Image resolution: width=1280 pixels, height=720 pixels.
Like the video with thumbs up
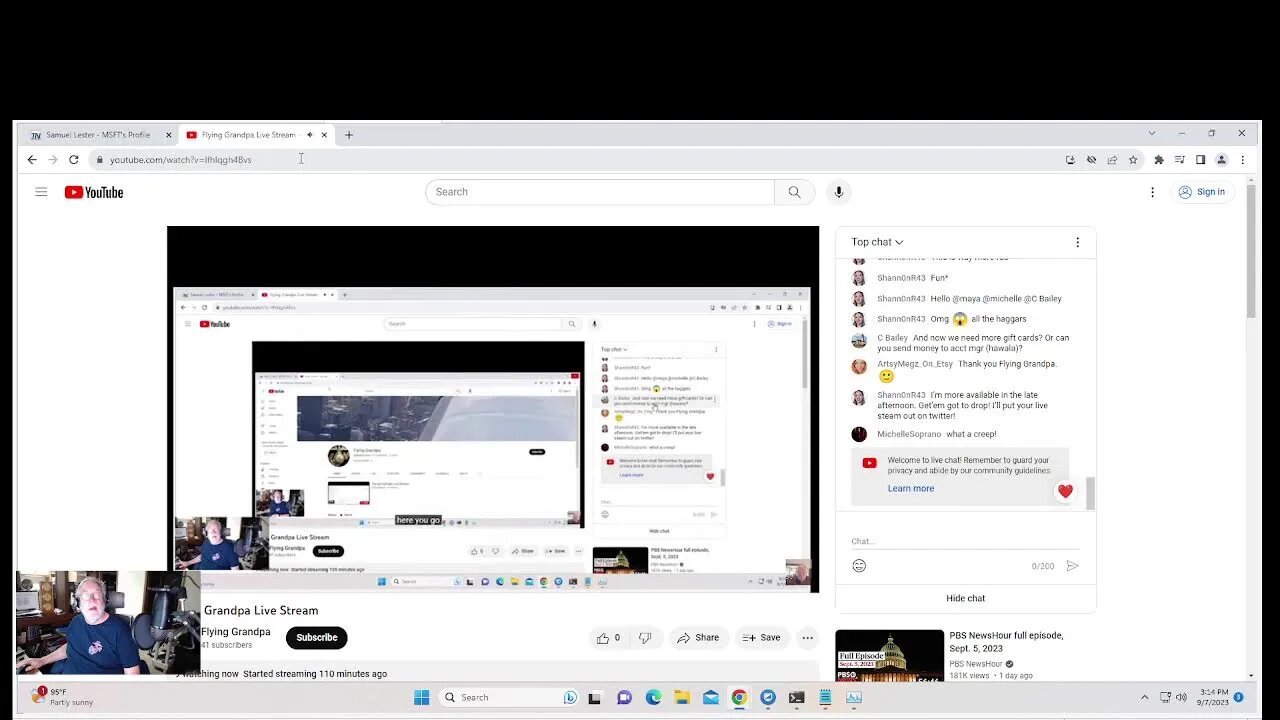(x=608, y=637)
